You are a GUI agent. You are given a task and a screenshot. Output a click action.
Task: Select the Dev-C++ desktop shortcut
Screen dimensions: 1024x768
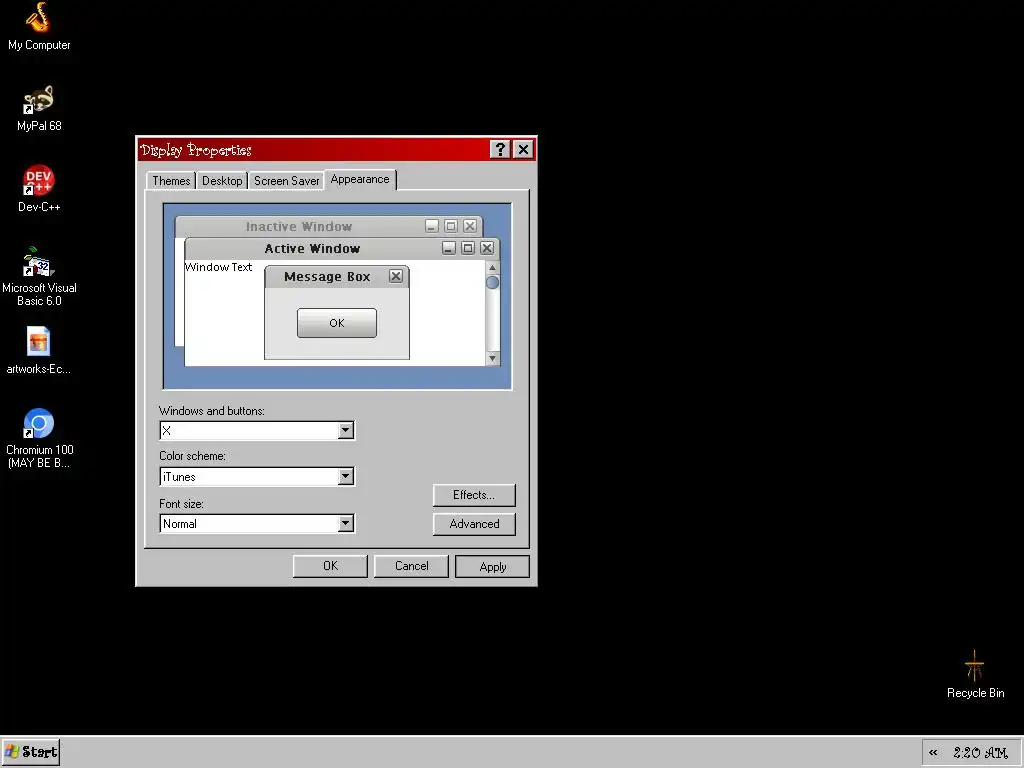[x=39, y=189]
